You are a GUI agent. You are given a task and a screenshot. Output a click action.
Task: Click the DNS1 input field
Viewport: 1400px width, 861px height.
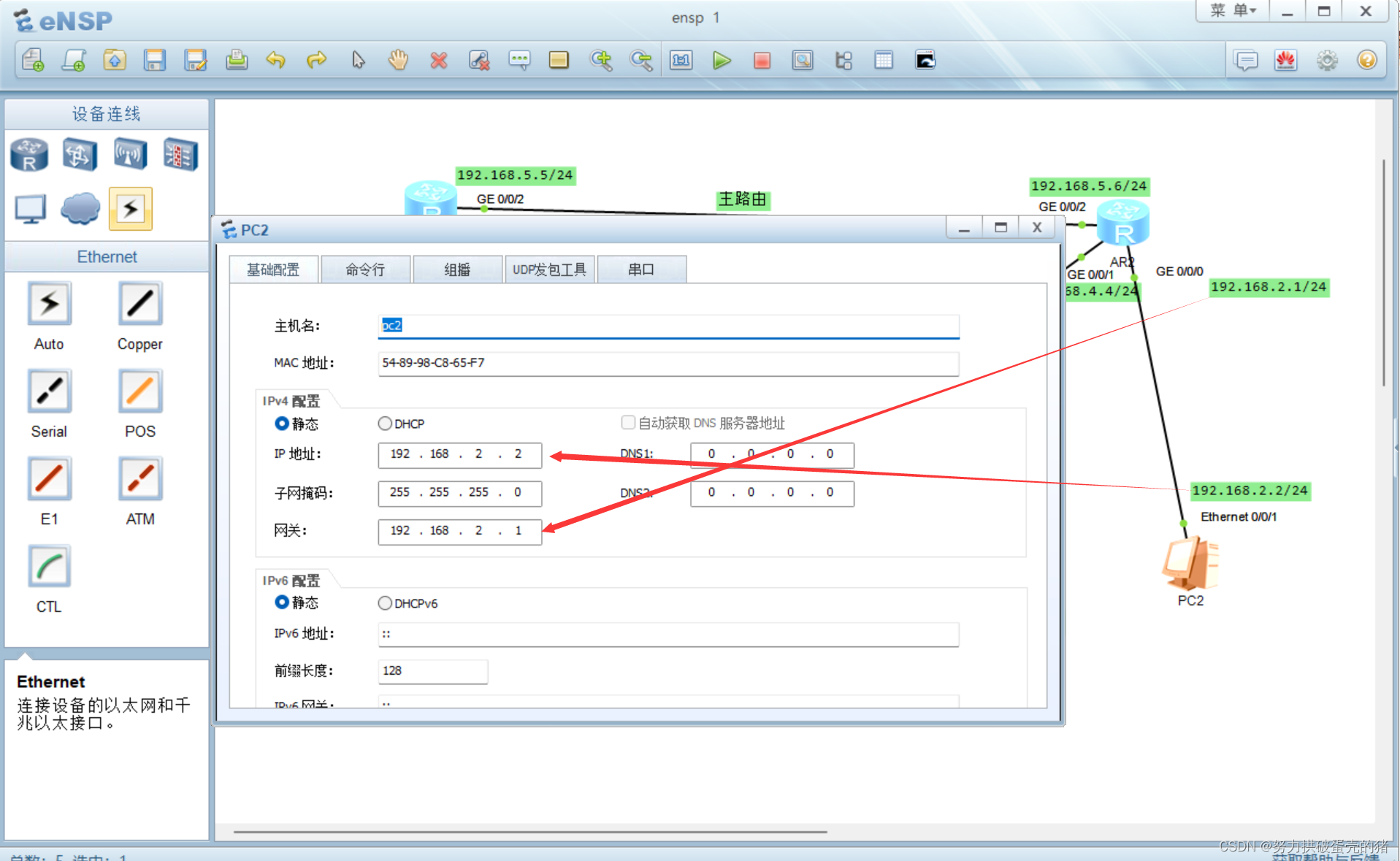coord(772,455)
